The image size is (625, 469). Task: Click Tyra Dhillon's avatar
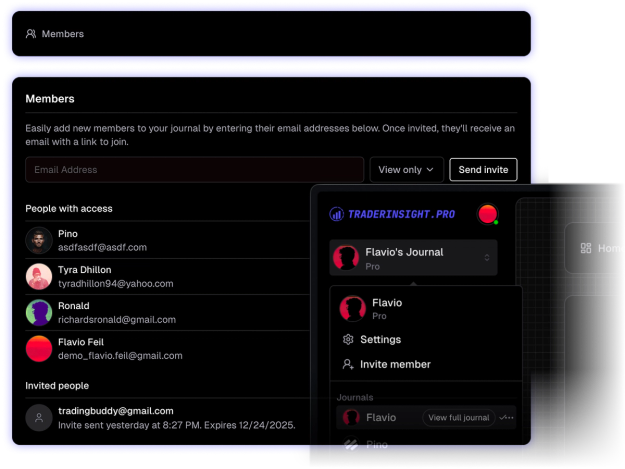[39, 277]
